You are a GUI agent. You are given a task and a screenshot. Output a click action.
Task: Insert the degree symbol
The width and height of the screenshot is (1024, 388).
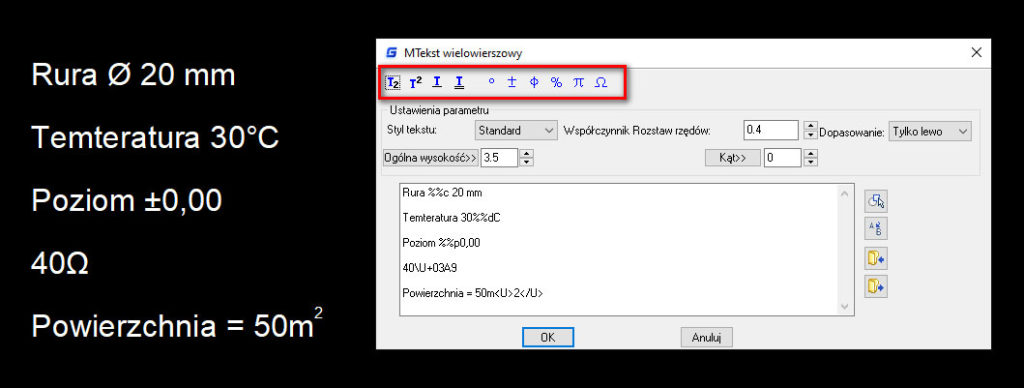pos(491,82)
